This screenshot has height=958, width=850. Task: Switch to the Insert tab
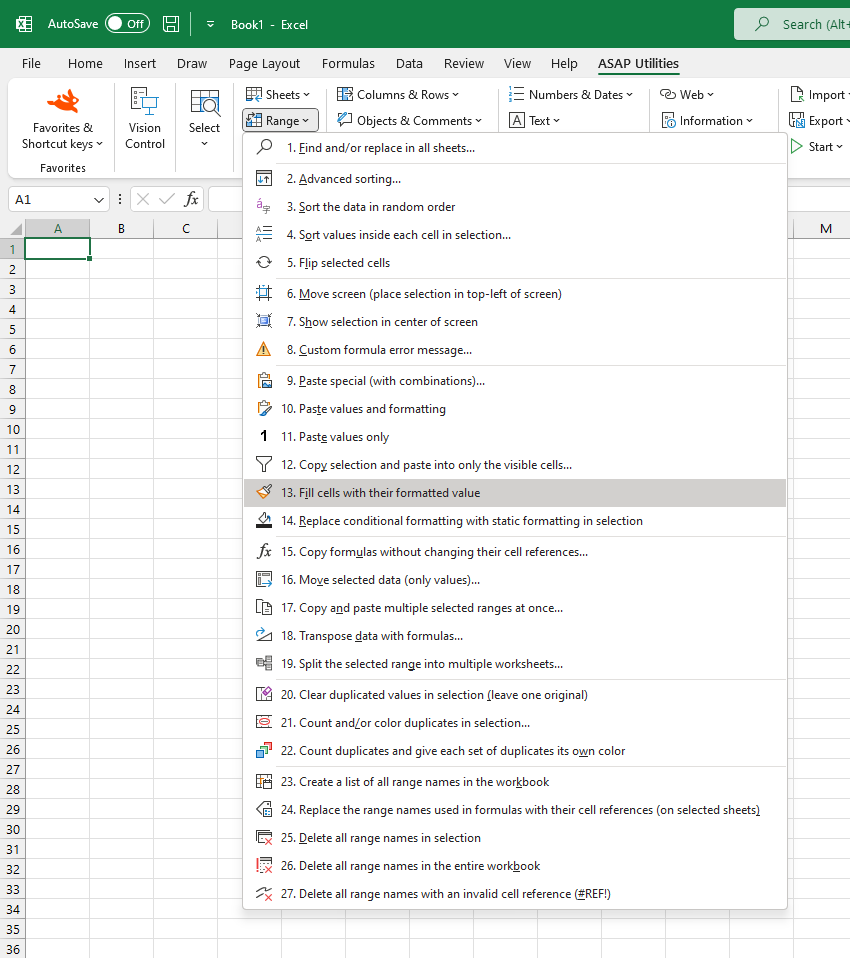click(x=139, y=64)
